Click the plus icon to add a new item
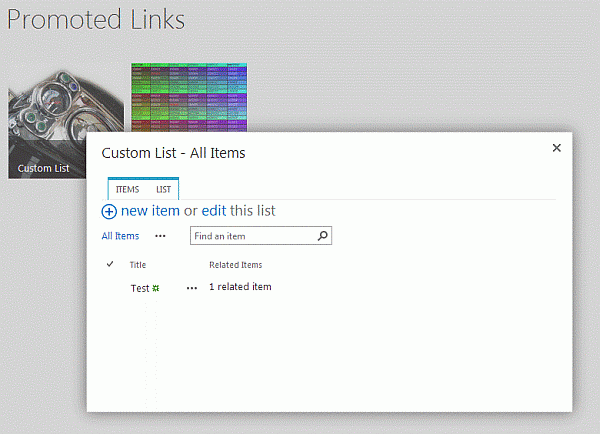The image size is (600, 434). [x=109, y=212]
